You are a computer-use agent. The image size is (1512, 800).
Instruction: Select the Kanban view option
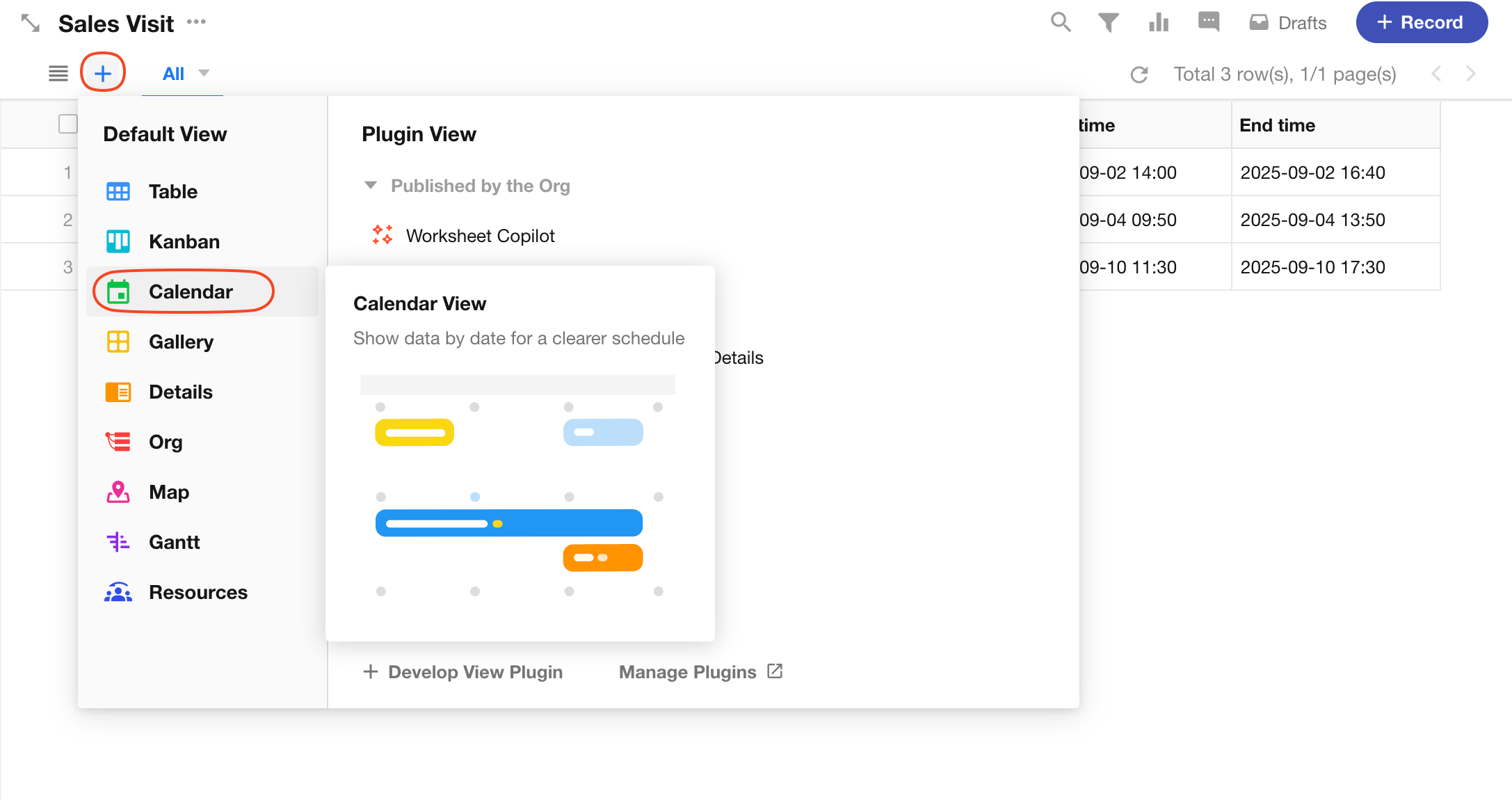[x=184, y=241]
